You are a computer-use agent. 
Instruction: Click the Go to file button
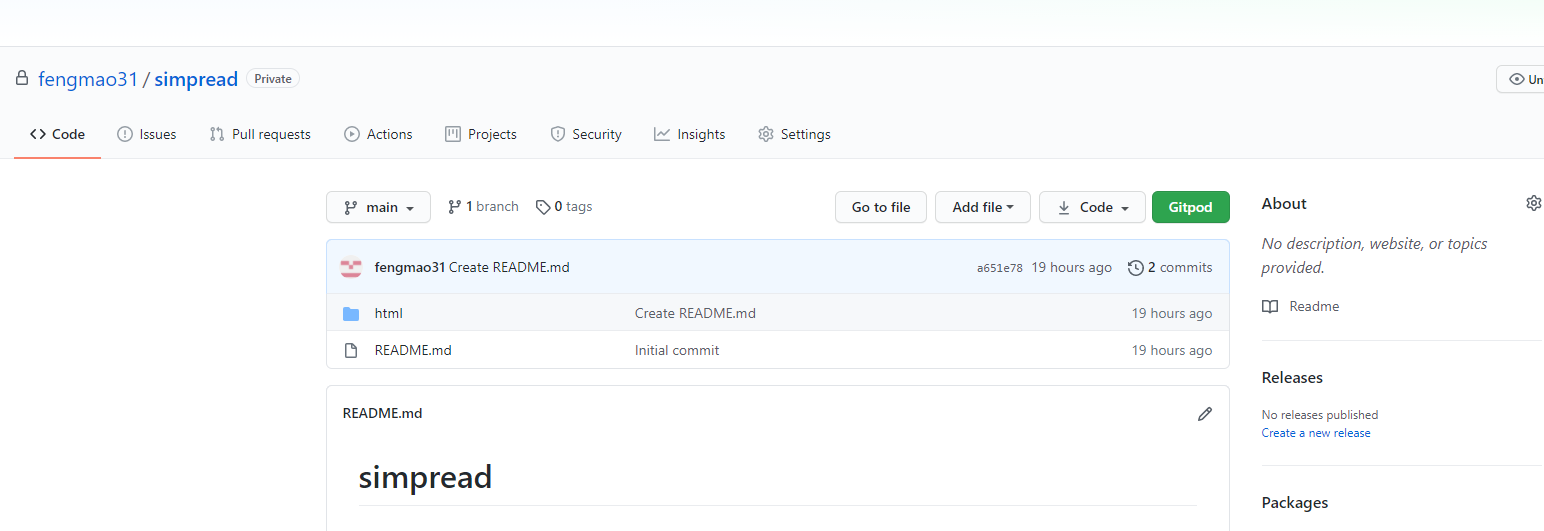[881, 207]
